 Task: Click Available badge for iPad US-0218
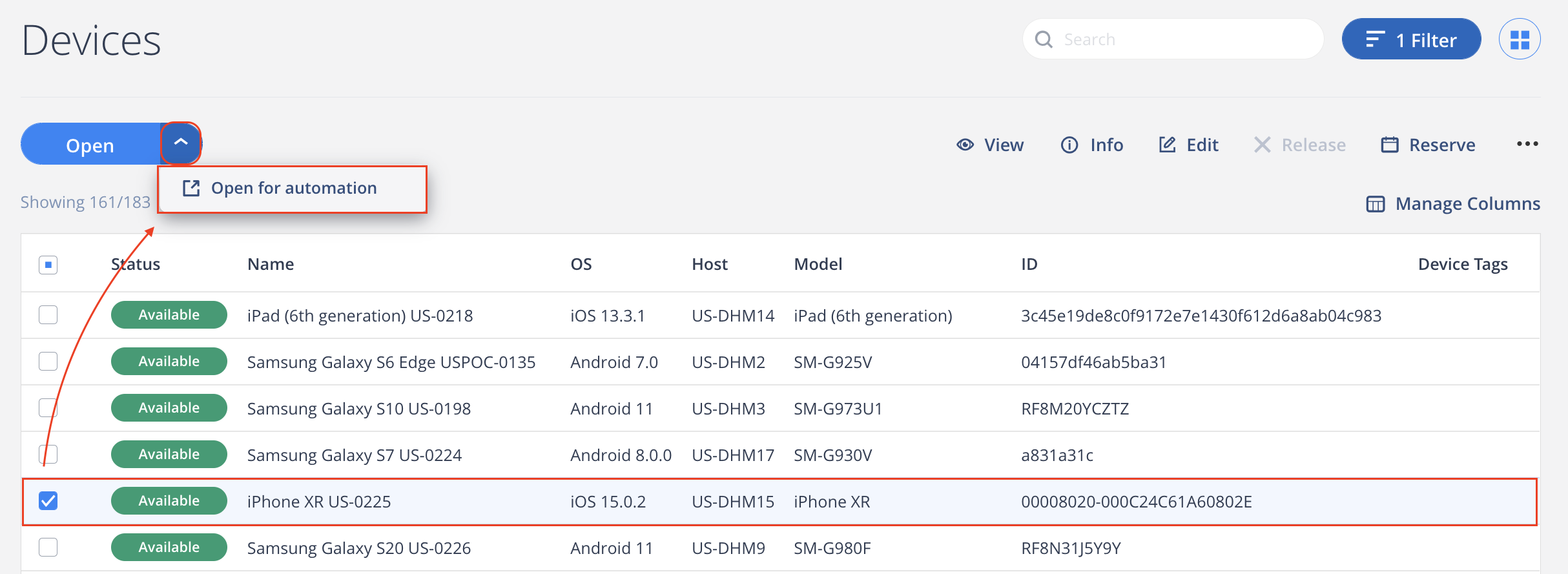coord(169,315)
